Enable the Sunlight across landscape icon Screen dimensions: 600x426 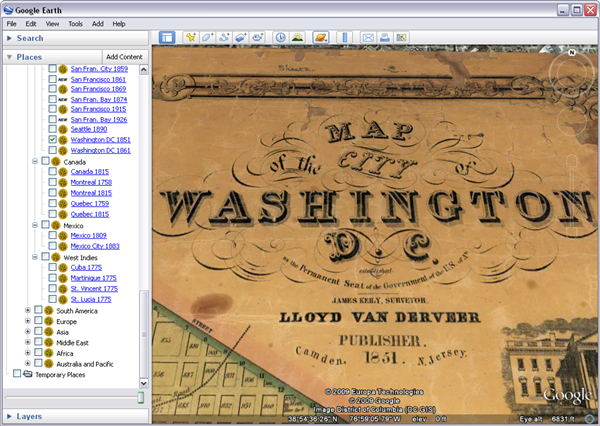tap(299, 38)
